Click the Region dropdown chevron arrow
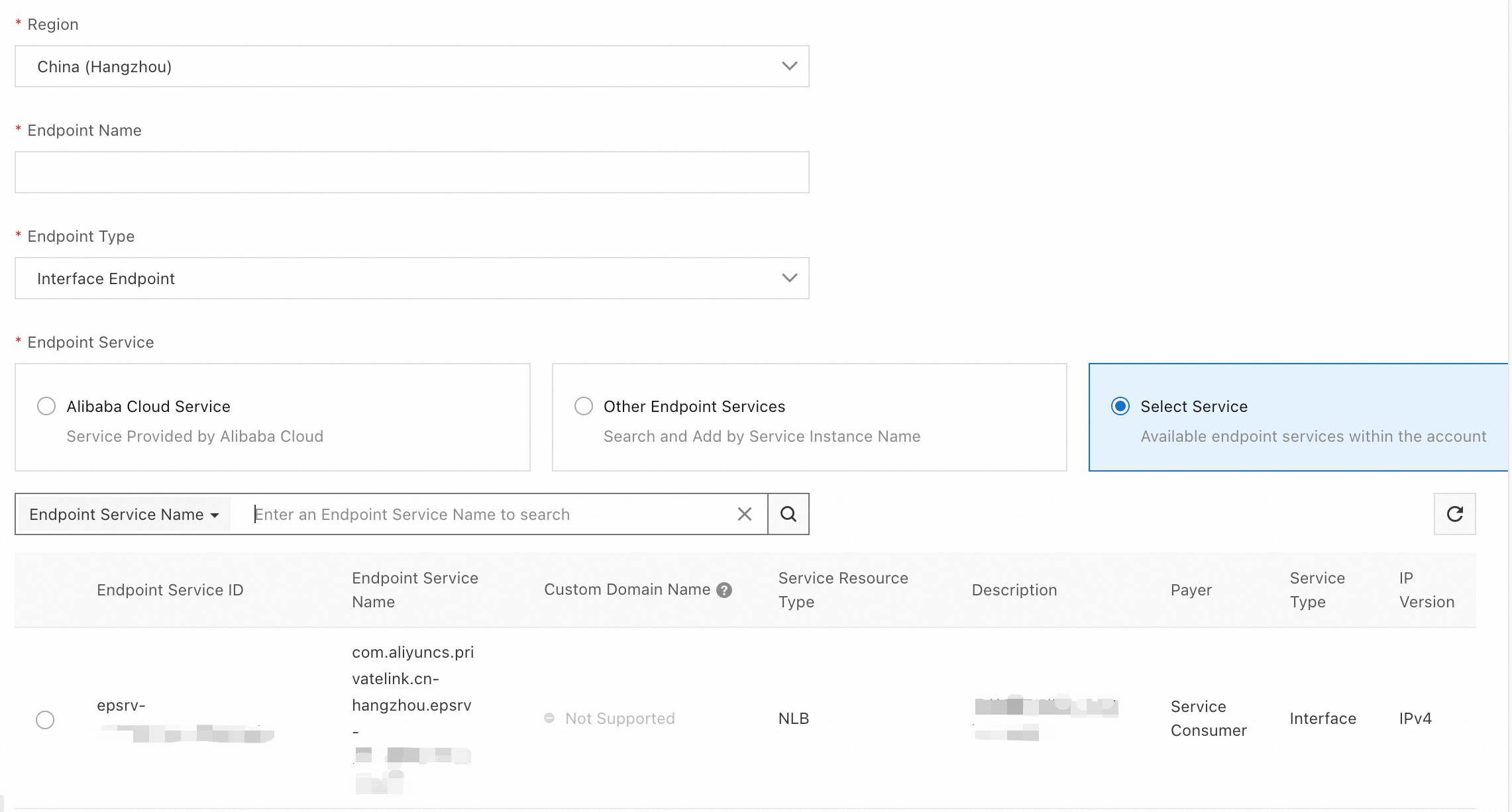The height and width of the screenshot is (812, 1512). (788, 66)
